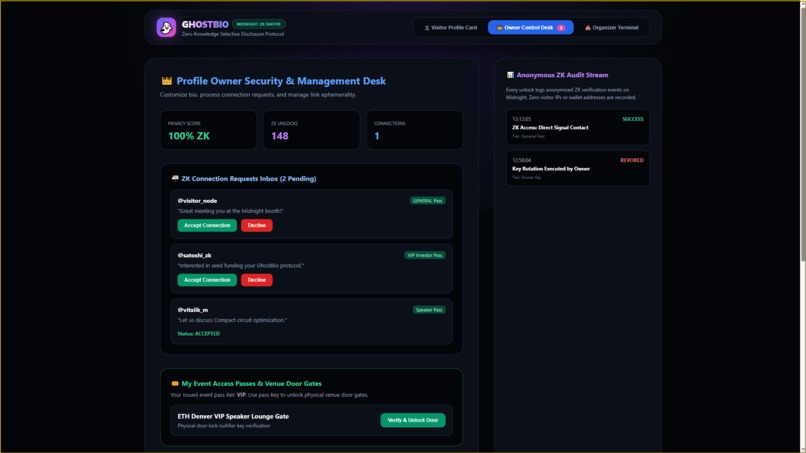Click the MIDNIGHT ZK NATIVE badge

click(x=259, y=24)
